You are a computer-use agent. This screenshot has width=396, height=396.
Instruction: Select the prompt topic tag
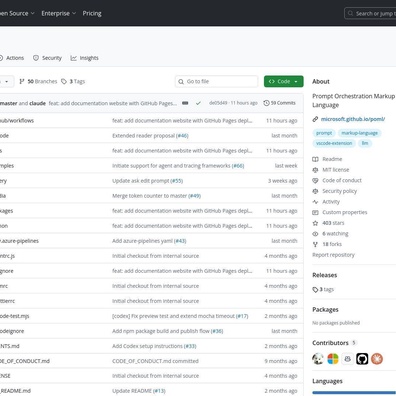324,133
